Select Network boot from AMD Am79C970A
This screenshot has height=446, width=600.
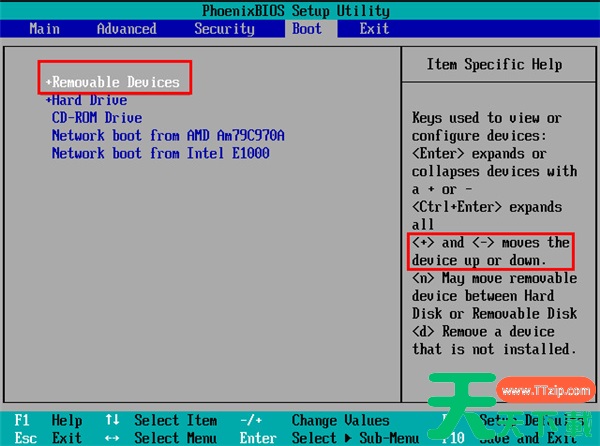tap(168, 135)
